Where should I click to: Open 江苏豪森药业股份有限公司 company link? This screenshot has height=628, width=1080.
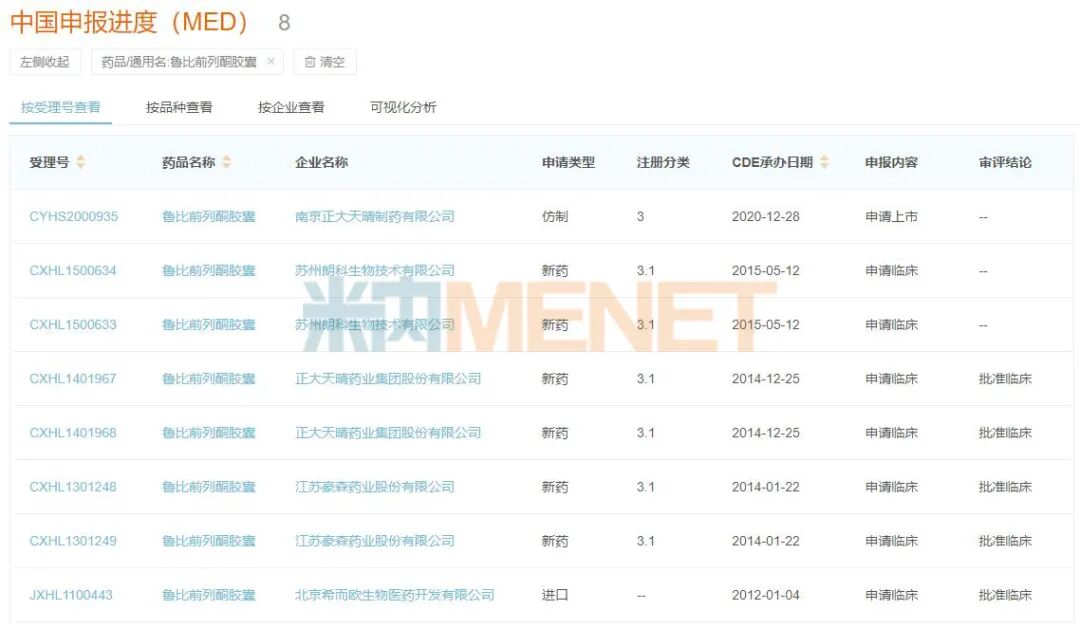pos(377,486)
